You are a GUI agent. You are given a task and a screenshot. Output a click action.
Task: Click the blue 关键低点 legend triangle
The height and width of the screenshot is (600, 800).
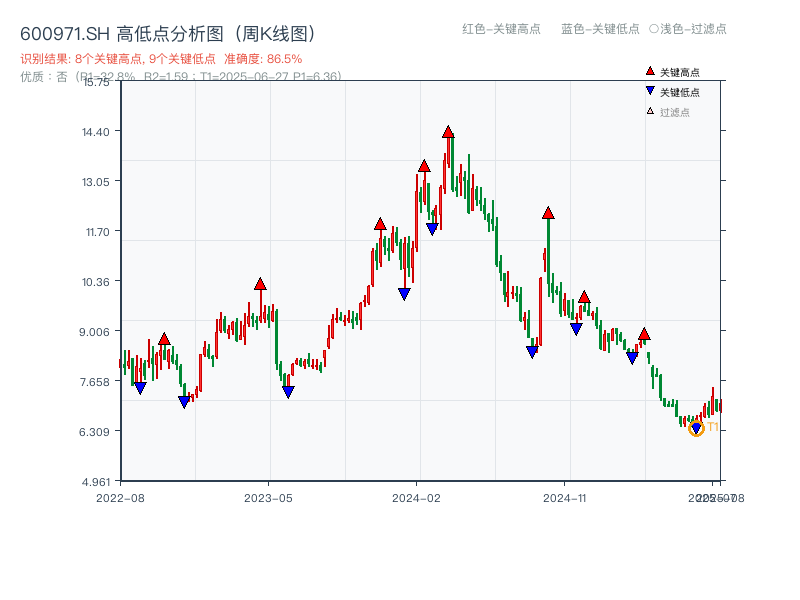[650, 91]
